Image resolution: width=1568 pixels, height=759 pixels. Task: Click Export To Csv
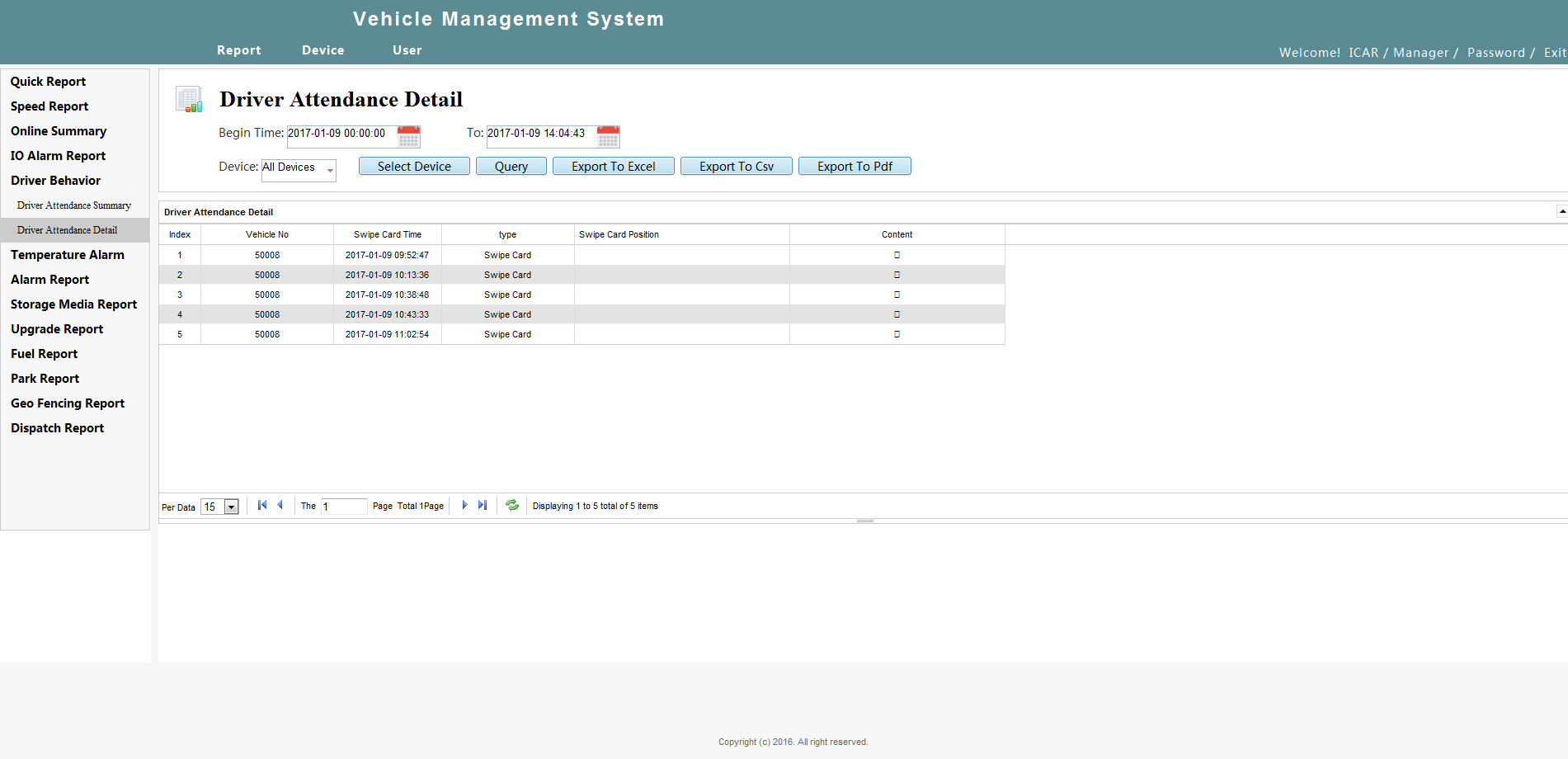tap(737, 166)
